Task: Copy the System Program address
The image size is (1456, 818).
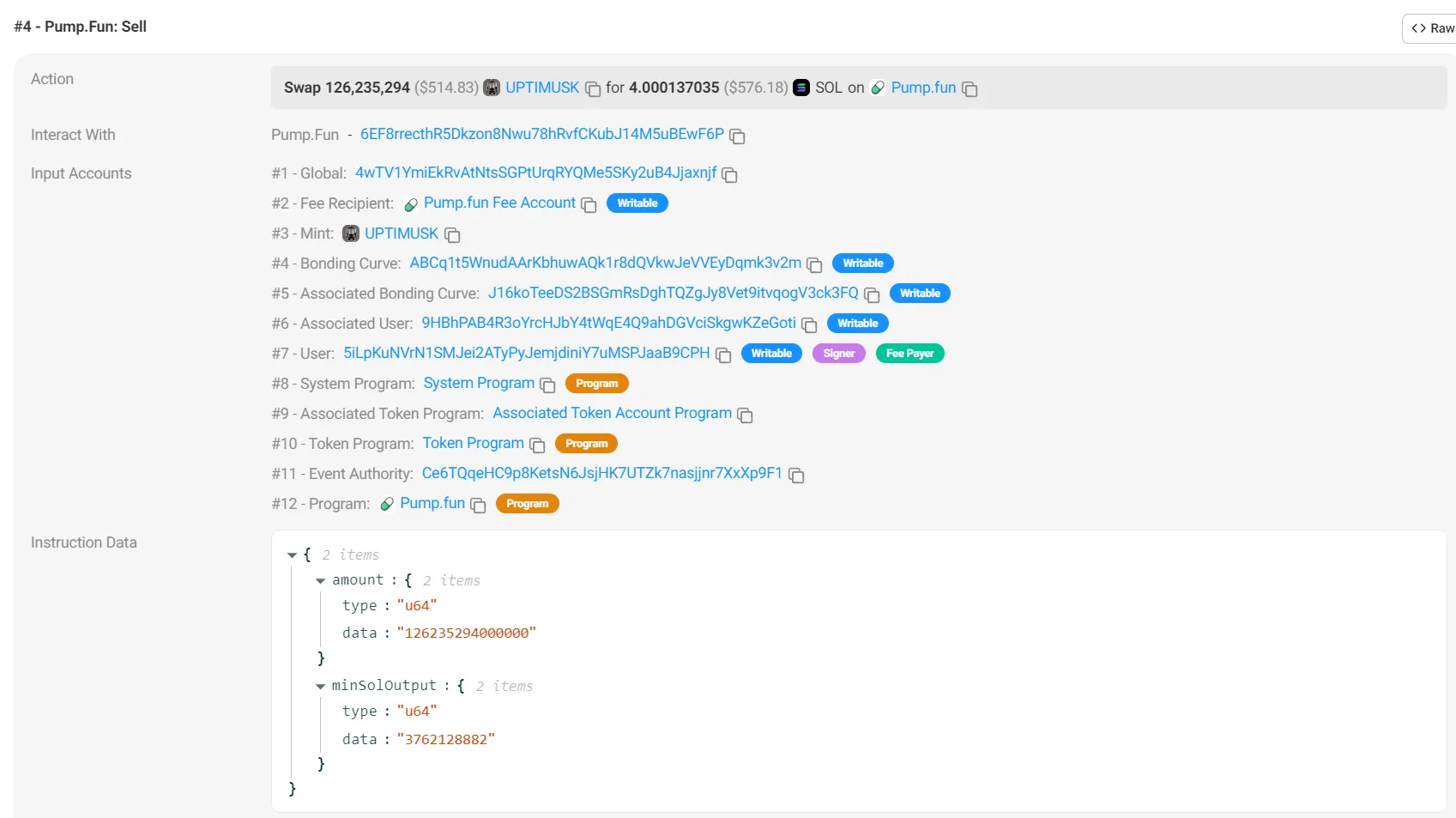Action: [547, 385]
